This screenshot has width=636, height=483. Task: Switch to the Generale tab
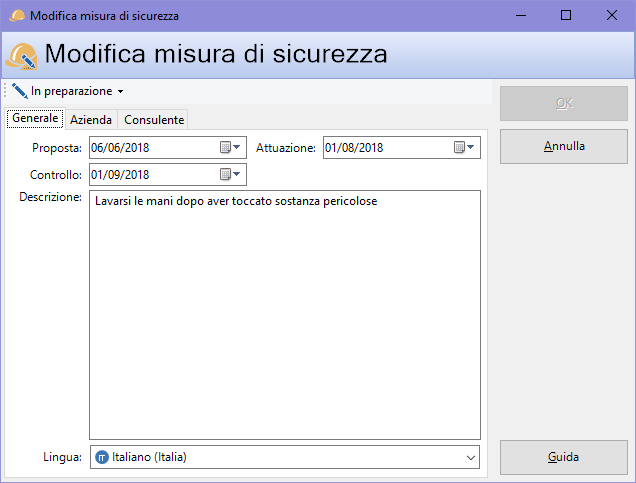click(35, 118)
